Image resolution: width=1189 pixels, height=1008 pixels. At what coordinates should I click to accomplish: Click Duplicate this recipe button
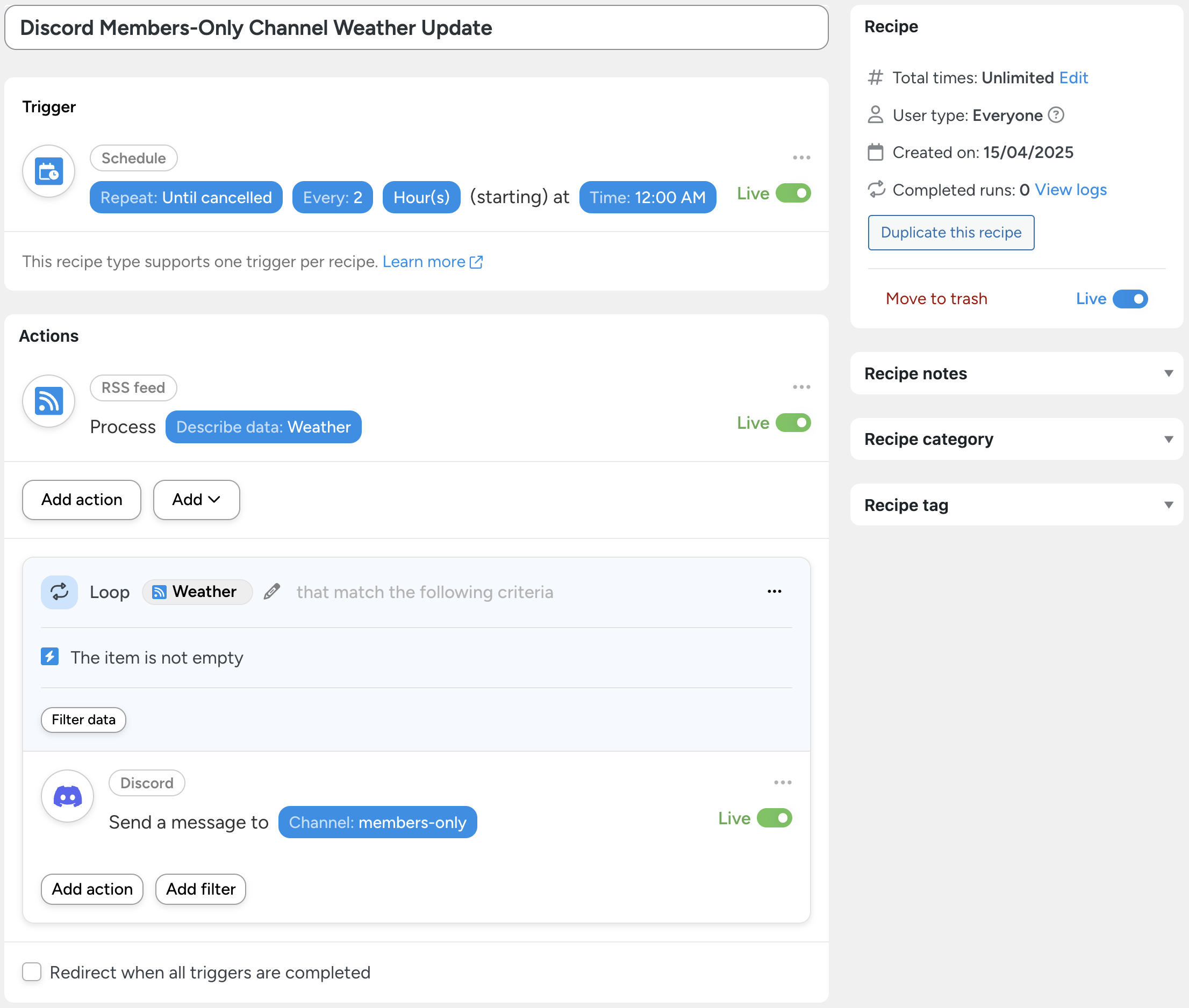coord(951,233)
